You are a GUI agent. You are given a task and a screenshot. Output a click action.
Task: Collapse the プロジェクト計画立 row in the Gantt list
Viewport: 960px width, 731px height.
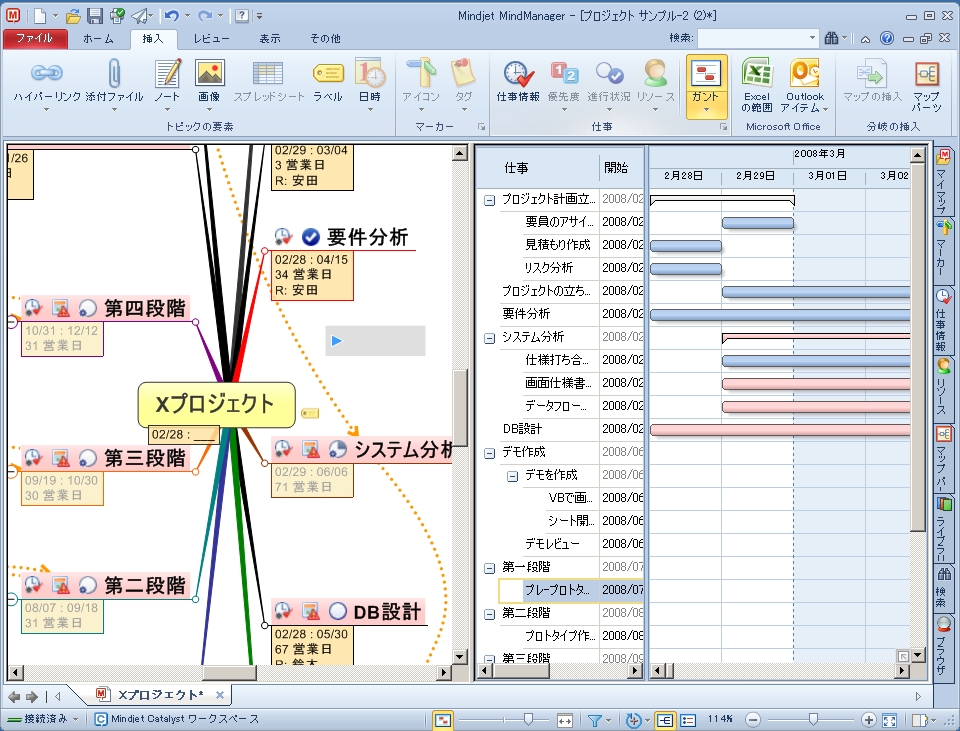click(489, 200)
